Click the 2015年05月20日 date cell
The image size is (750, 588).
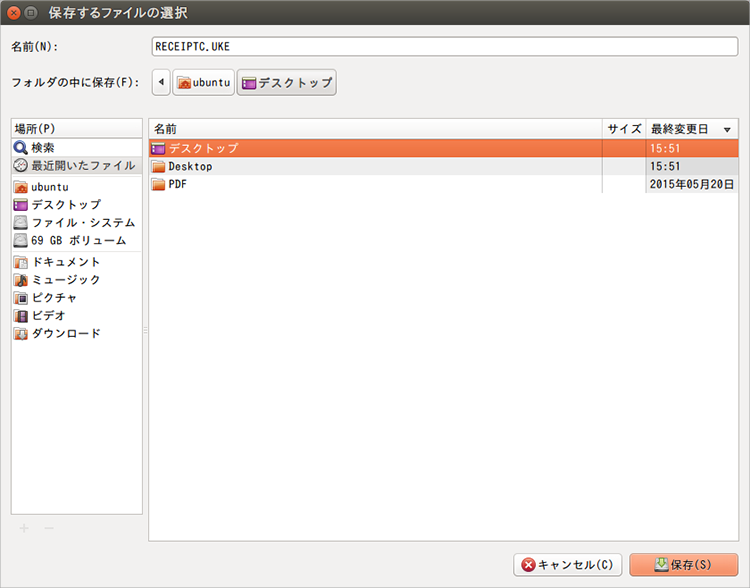coord(692,184)
